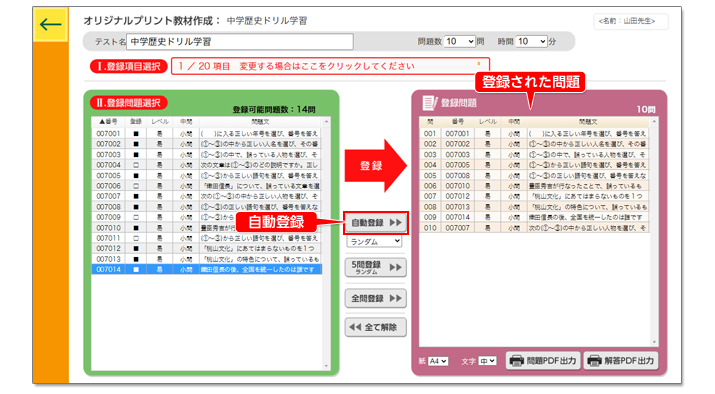Click the 全問登録 button
The image size is (715, 394).
tap(376, 298)
